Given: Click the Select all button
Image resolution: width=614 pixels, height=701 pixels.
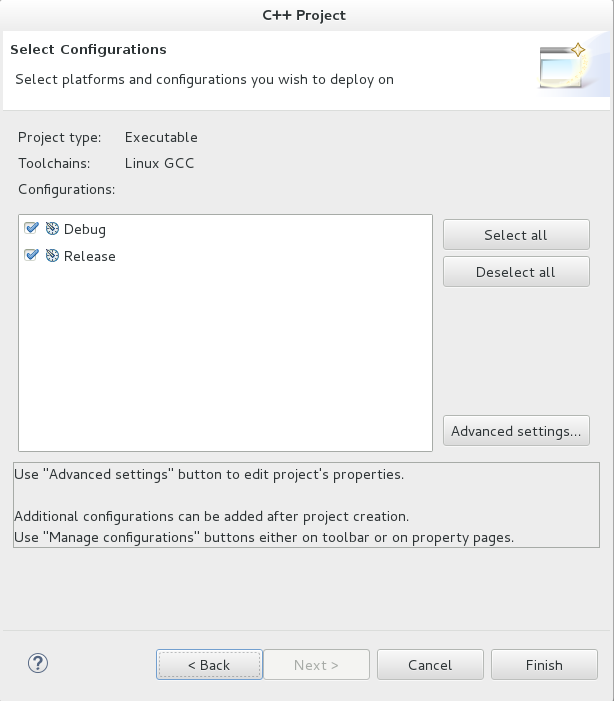Looking at the screenshot, I should click(516, 235).
